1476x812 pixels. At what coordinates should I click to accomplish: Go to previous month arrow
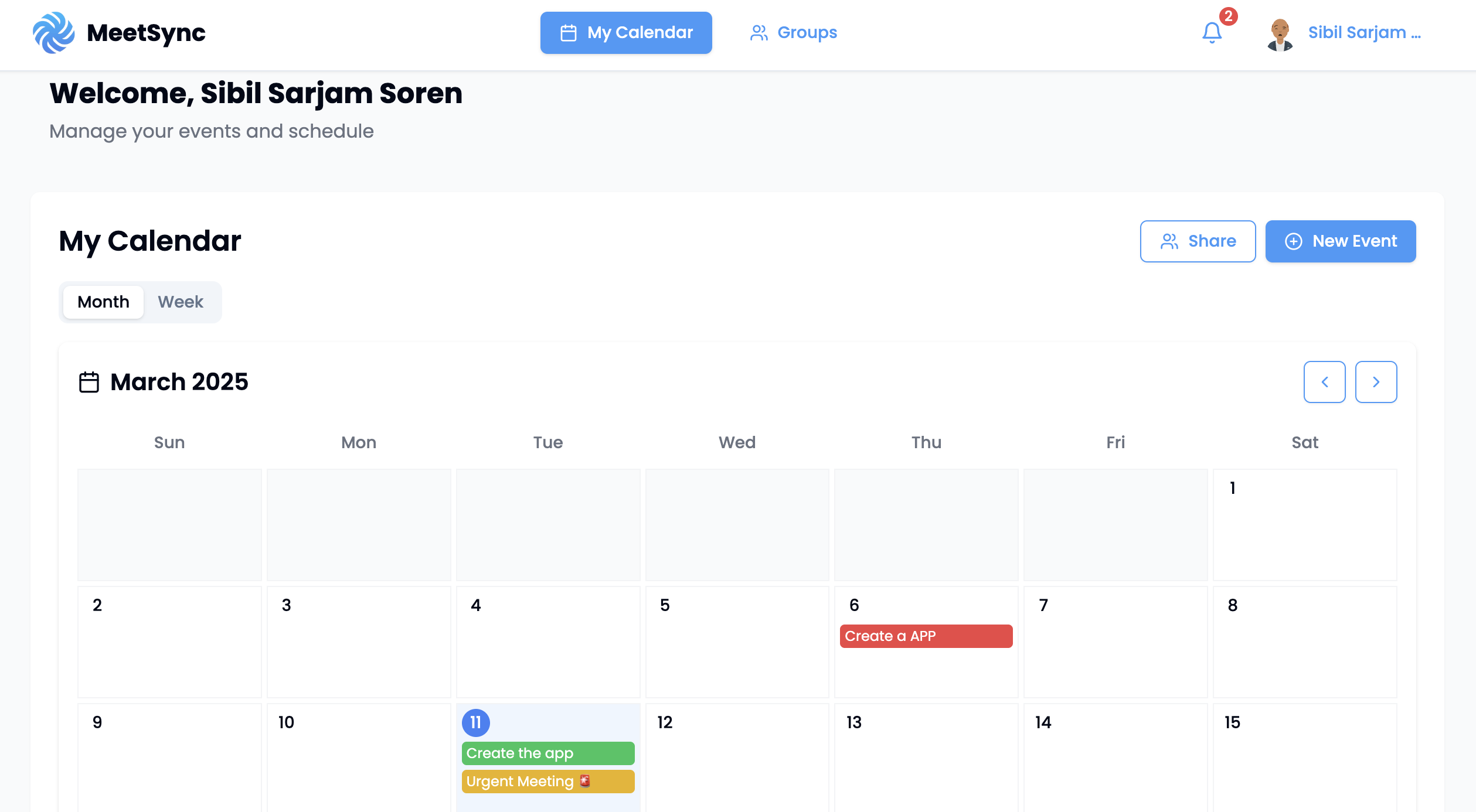1324,382
